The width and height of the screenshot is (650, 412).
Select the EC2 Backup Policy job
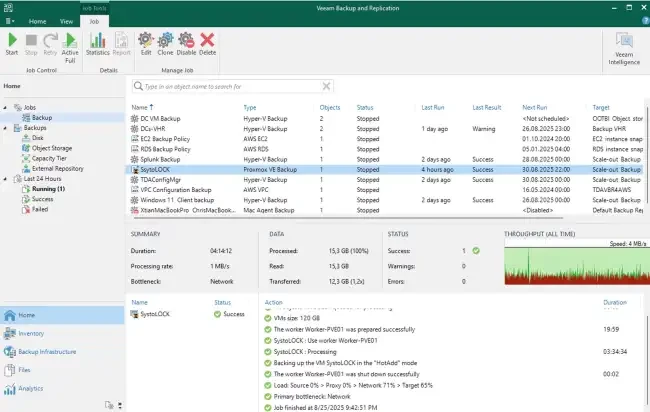click(385, 139)
